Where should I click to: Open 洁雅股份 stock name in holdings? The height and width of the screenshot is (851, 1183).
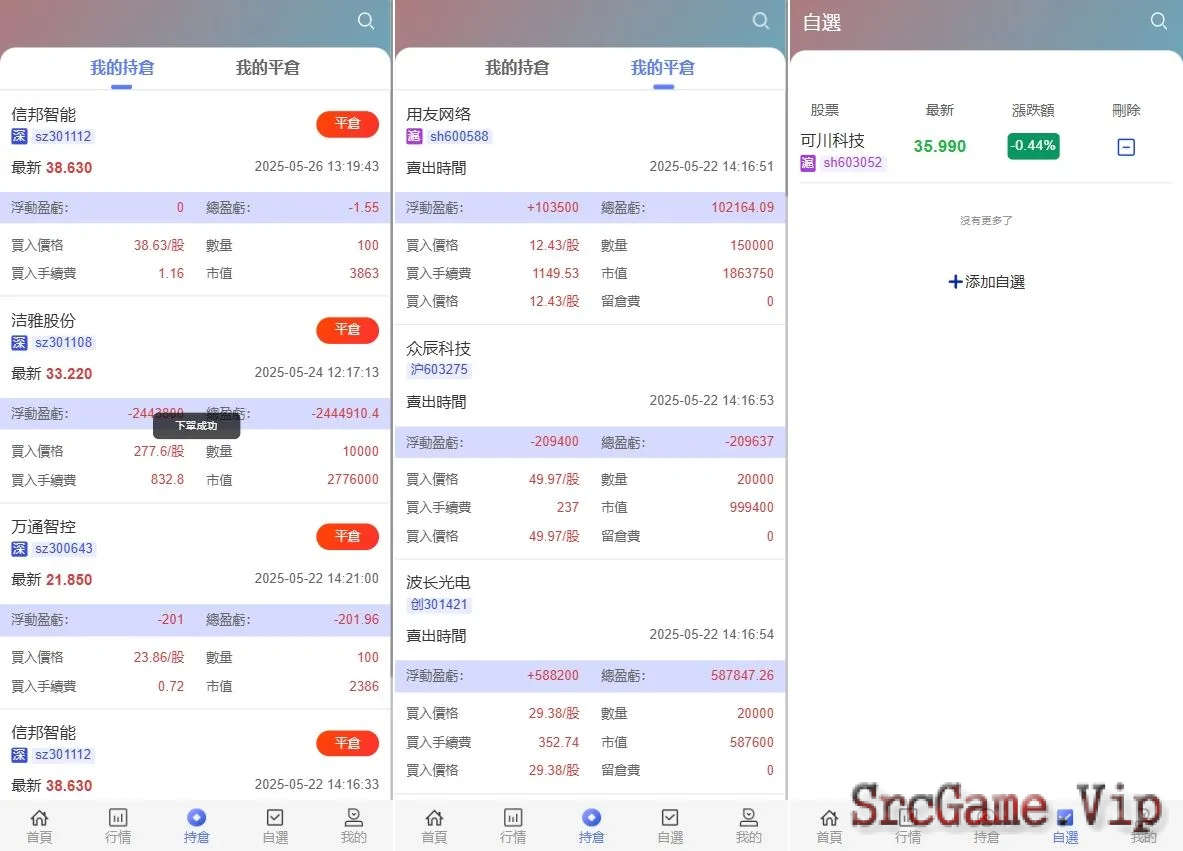tap(44, 321)
